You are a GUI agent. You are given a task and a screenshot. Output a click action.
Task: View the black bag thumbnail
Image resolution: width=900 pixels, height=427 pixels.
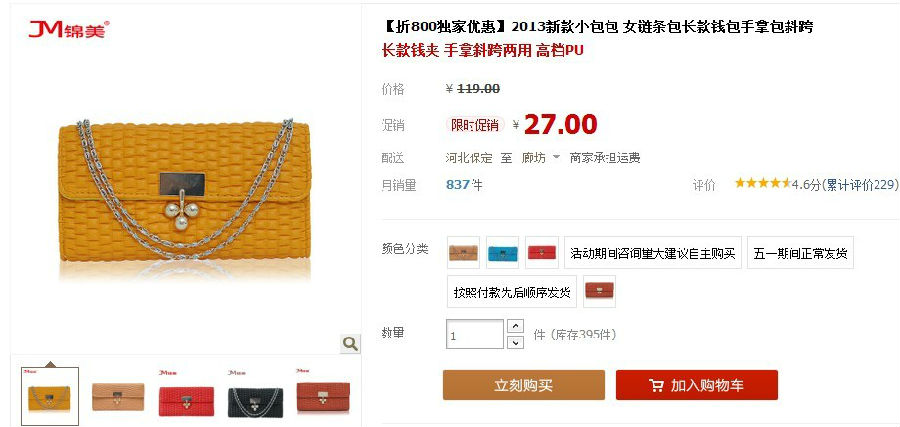pyautogui.click(x=255, y=397)
